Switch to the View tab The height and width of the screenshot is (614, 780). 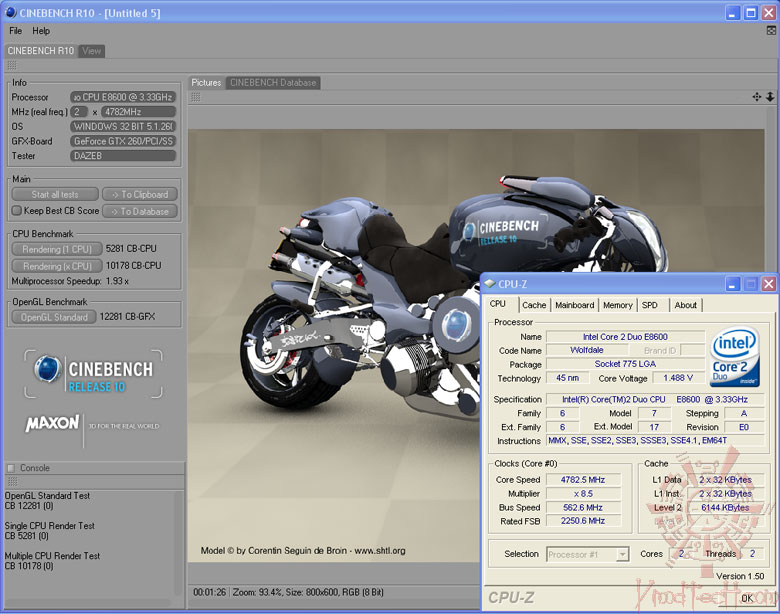pos(92,51)
